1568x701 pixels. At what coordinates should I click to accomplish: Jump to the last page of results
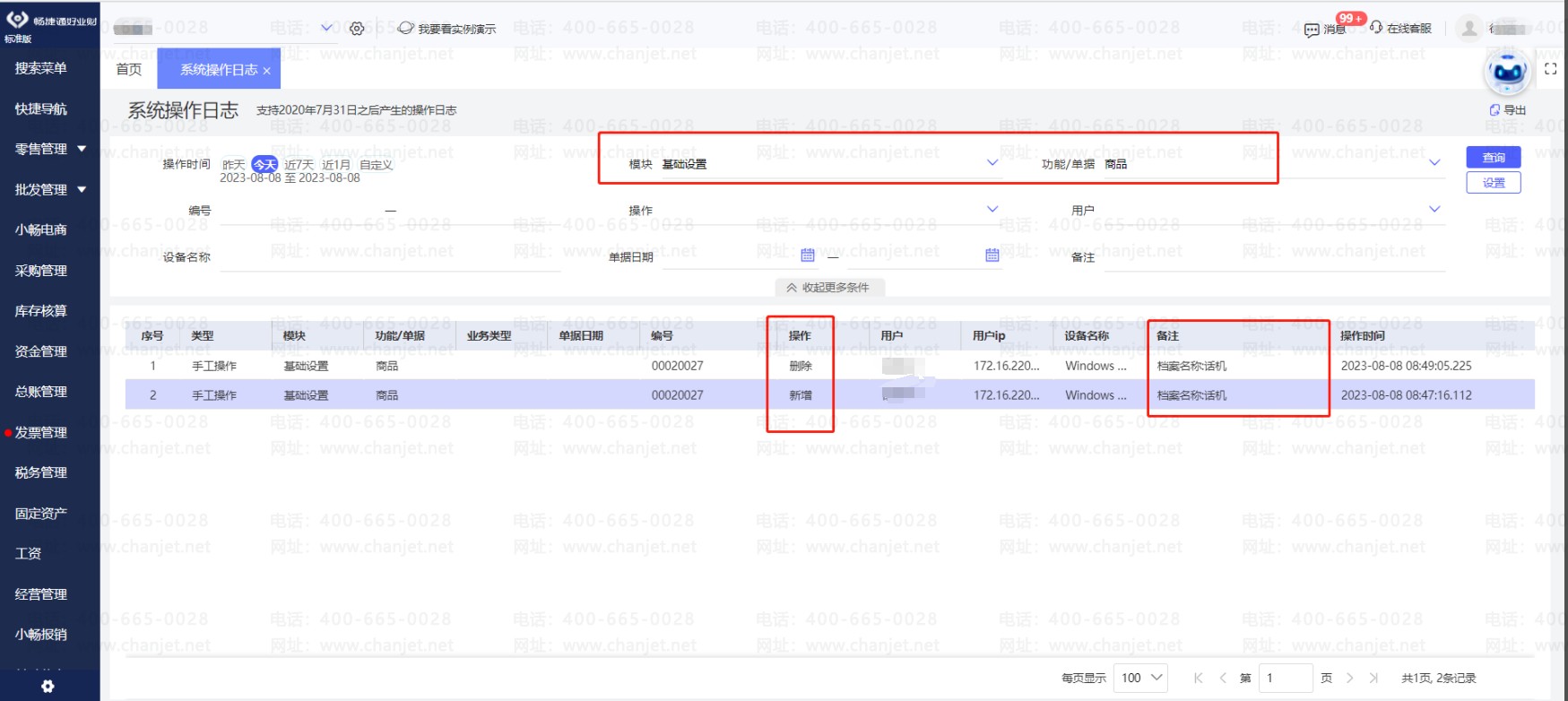pos(1373,678)
